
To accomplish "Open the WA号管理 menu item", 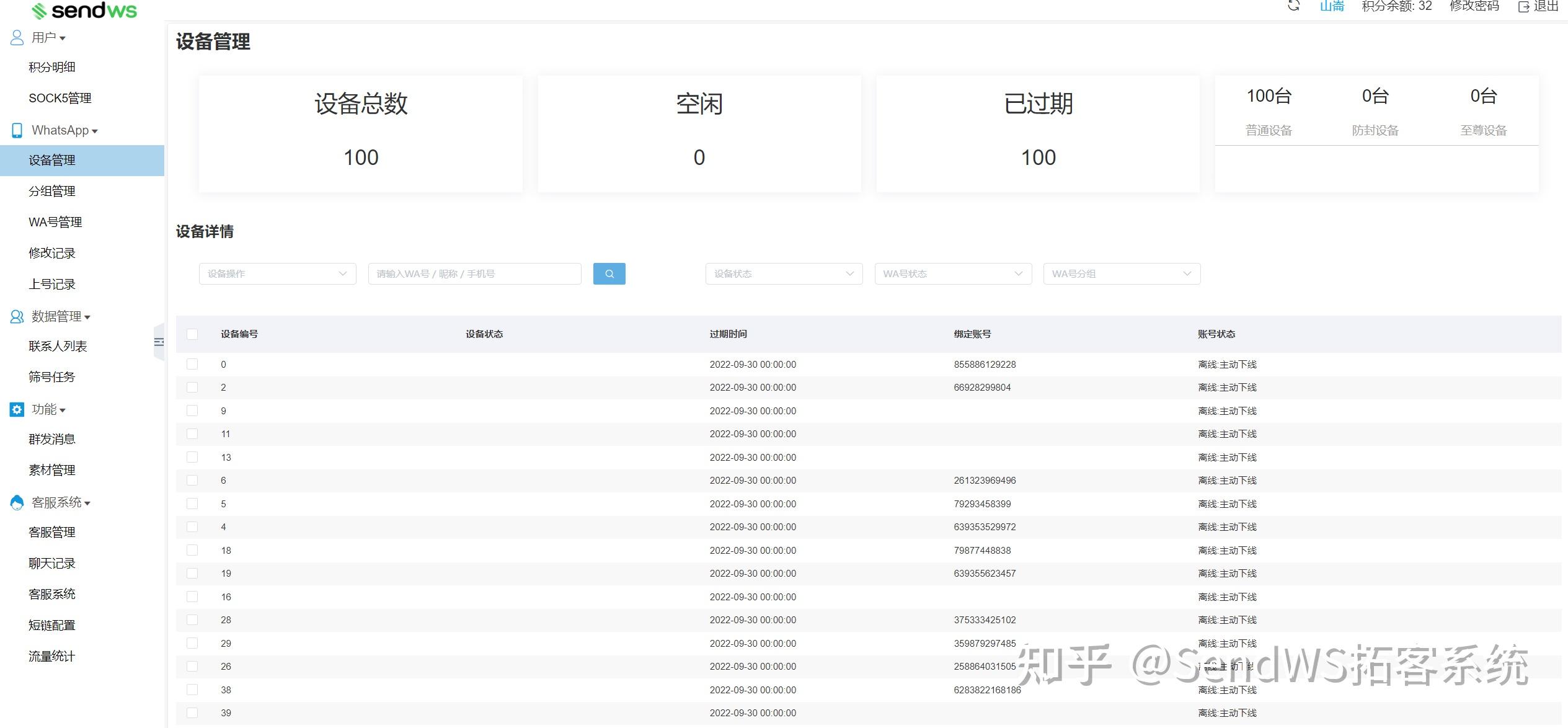I will [x=55, y=222].
